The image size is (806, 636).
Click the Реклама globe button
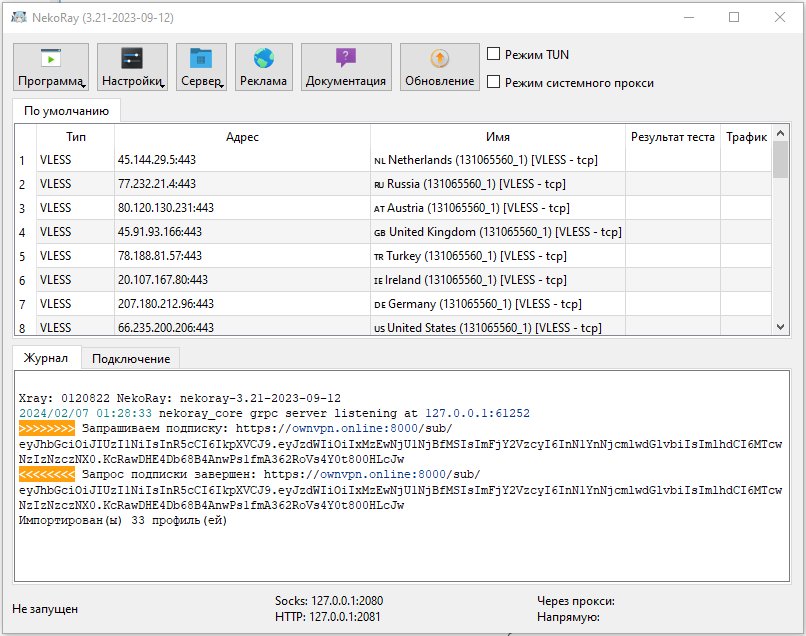coord(264,67)
